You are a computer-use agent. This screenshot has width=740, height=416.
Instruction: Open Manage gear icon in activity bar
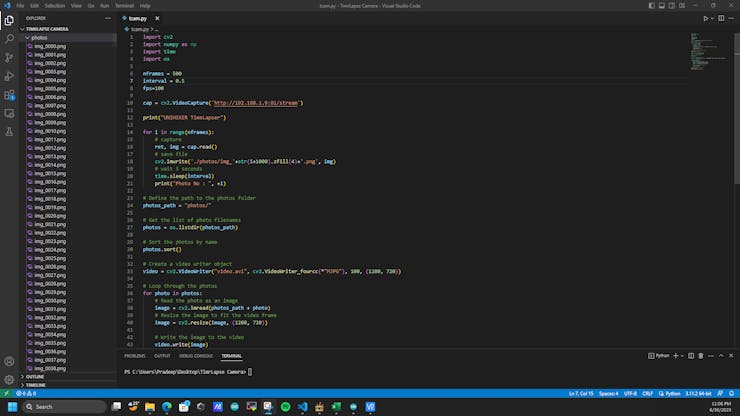click(x=9, y=380)
